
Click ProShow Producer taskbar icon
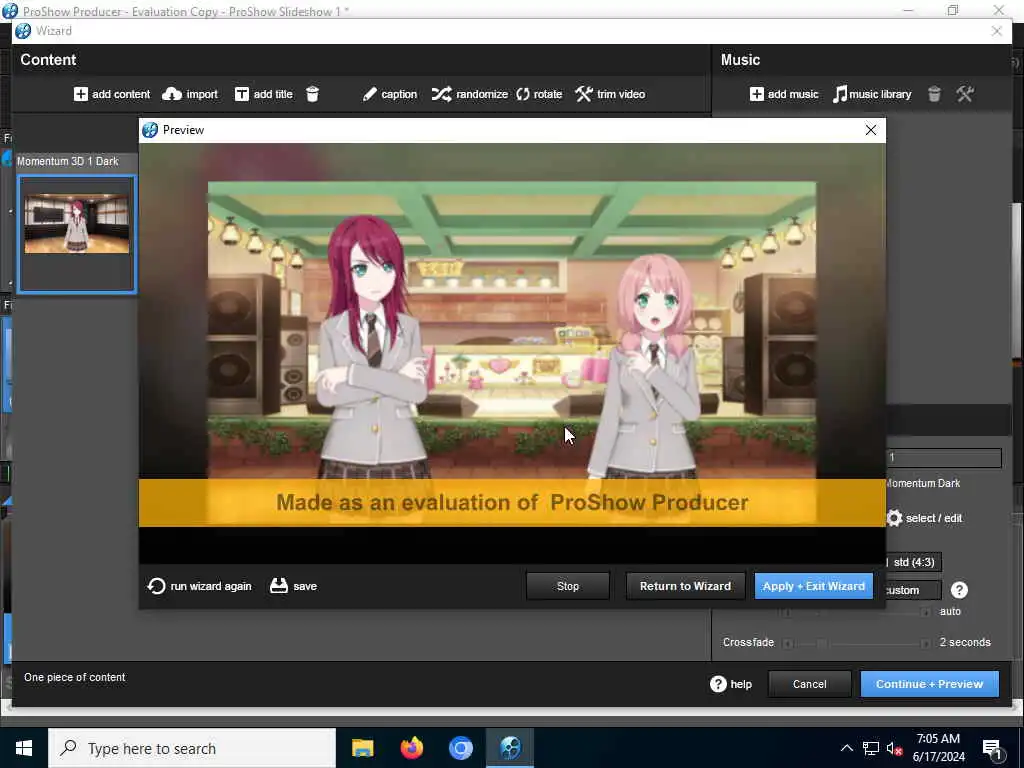point(510,748)
